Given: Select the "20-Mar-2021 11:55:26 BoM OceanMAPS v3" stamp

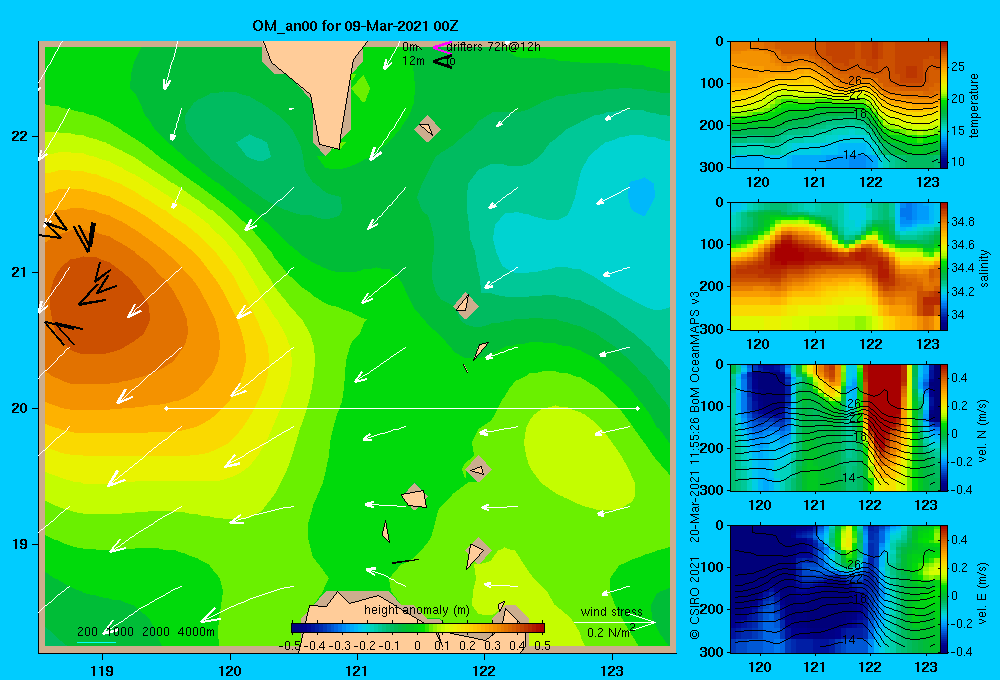Looking at the screenshot, I should coord(695,417).
